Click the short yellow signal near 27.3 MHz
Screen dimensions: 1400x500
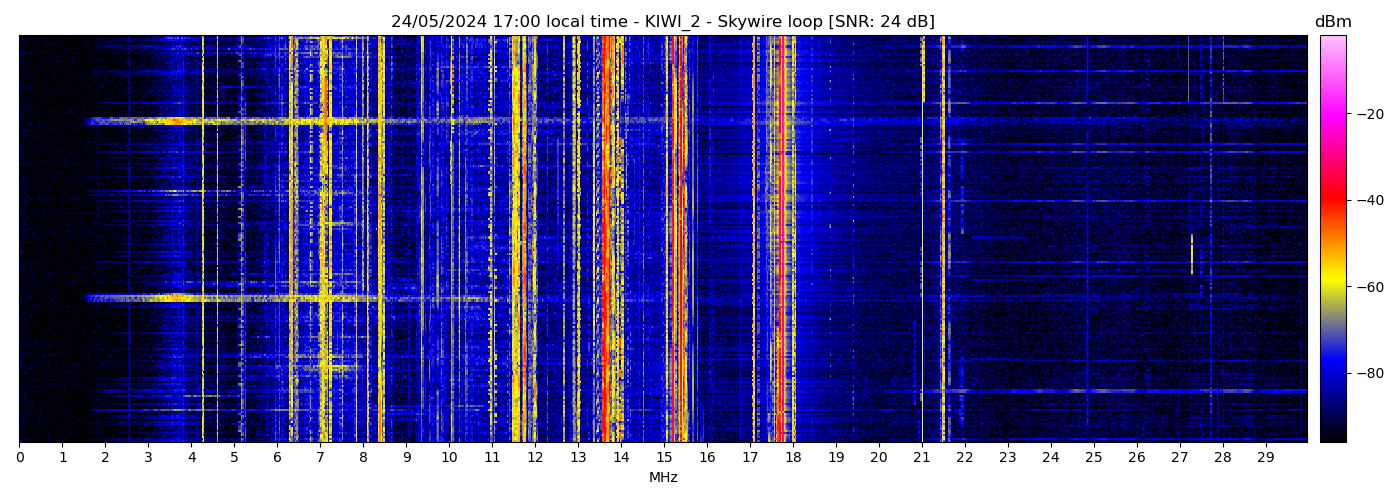(x=1192, y=254)
